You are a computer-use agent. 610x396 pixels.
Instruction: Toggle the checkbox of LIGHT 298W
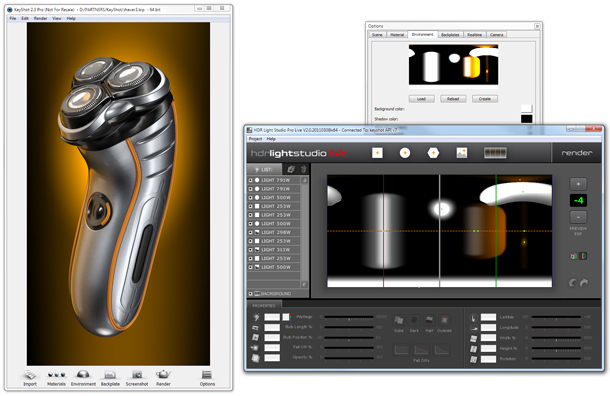click(x=251, y=232)
